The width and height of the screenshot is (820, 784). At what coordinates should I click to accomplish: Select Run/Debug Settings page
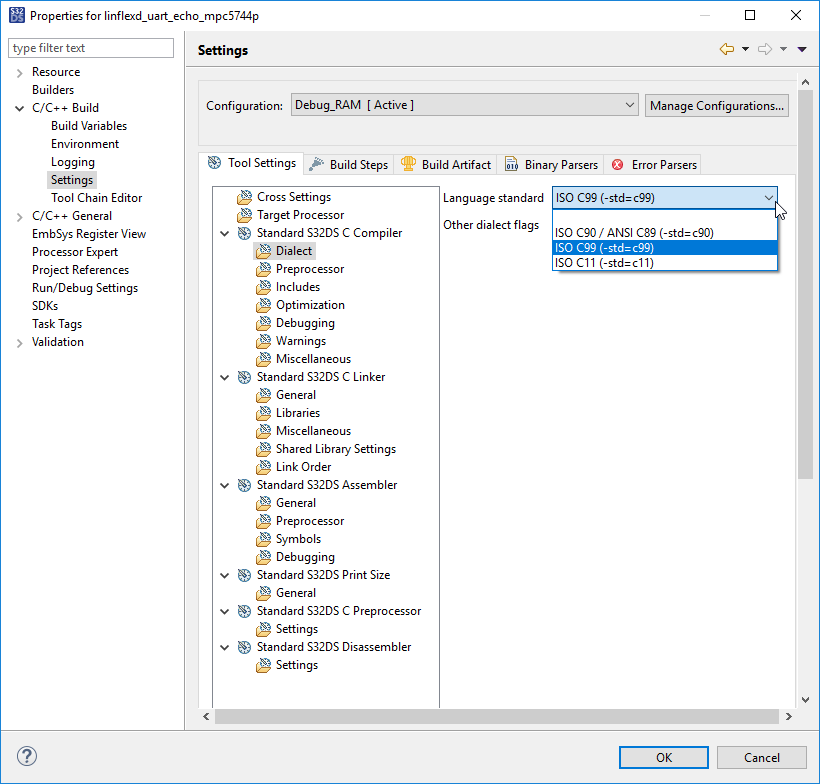(x=85, y=288)
